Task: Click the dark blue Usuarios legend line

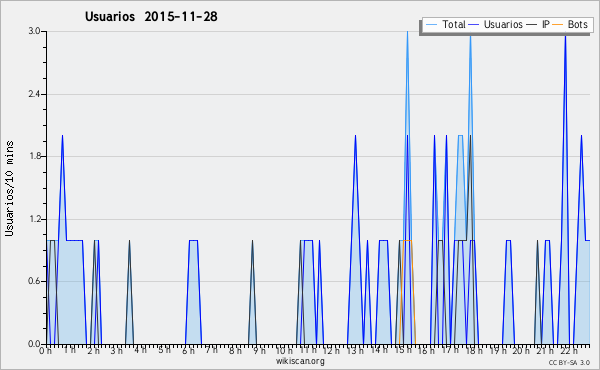Action: [x=474, y=24]
